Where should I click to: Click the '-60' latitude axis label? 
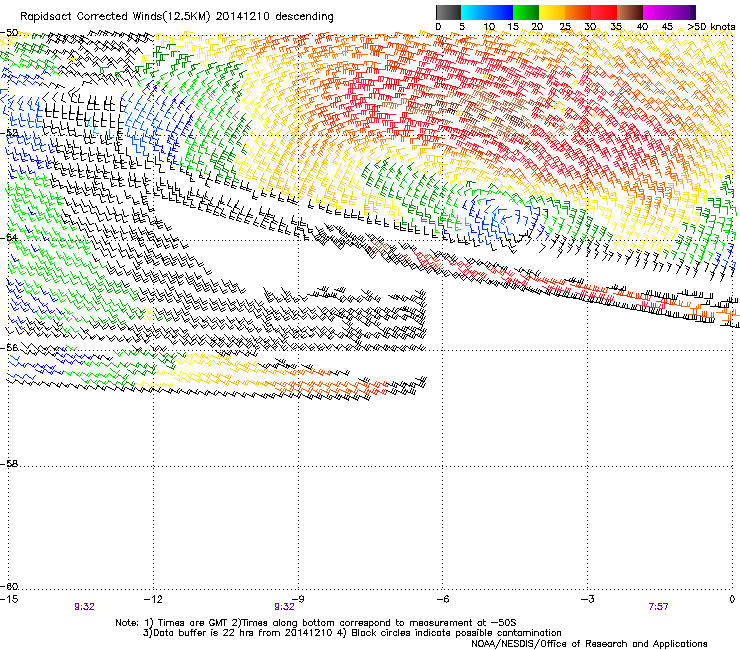coord(9,587)
